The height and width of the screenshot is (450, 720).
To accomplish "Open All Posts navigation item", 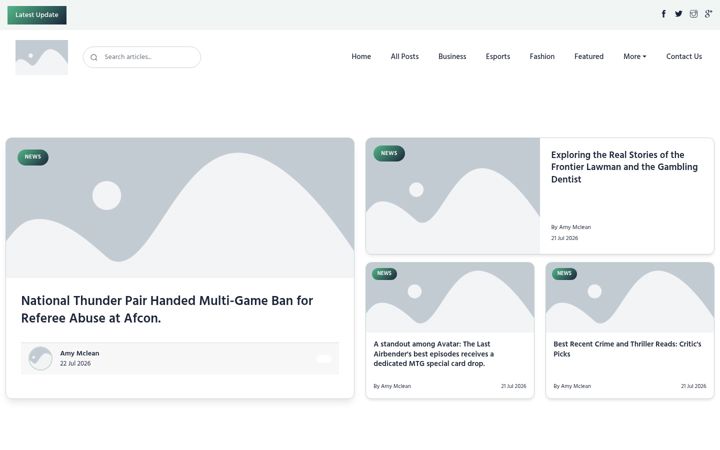I will [405, 56].
